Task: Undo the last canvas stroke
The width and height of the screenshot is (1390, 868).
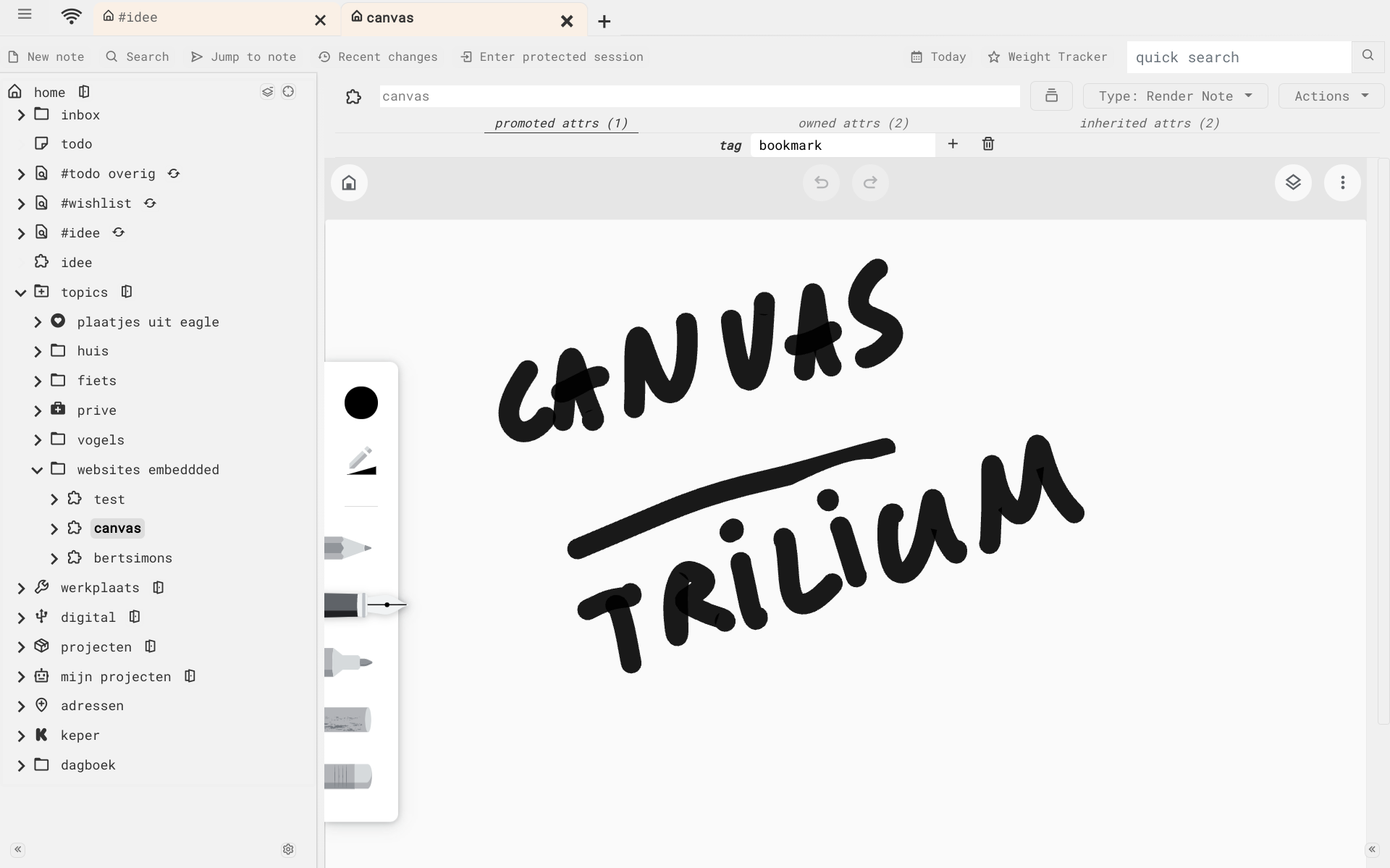Action: (821, 182)
